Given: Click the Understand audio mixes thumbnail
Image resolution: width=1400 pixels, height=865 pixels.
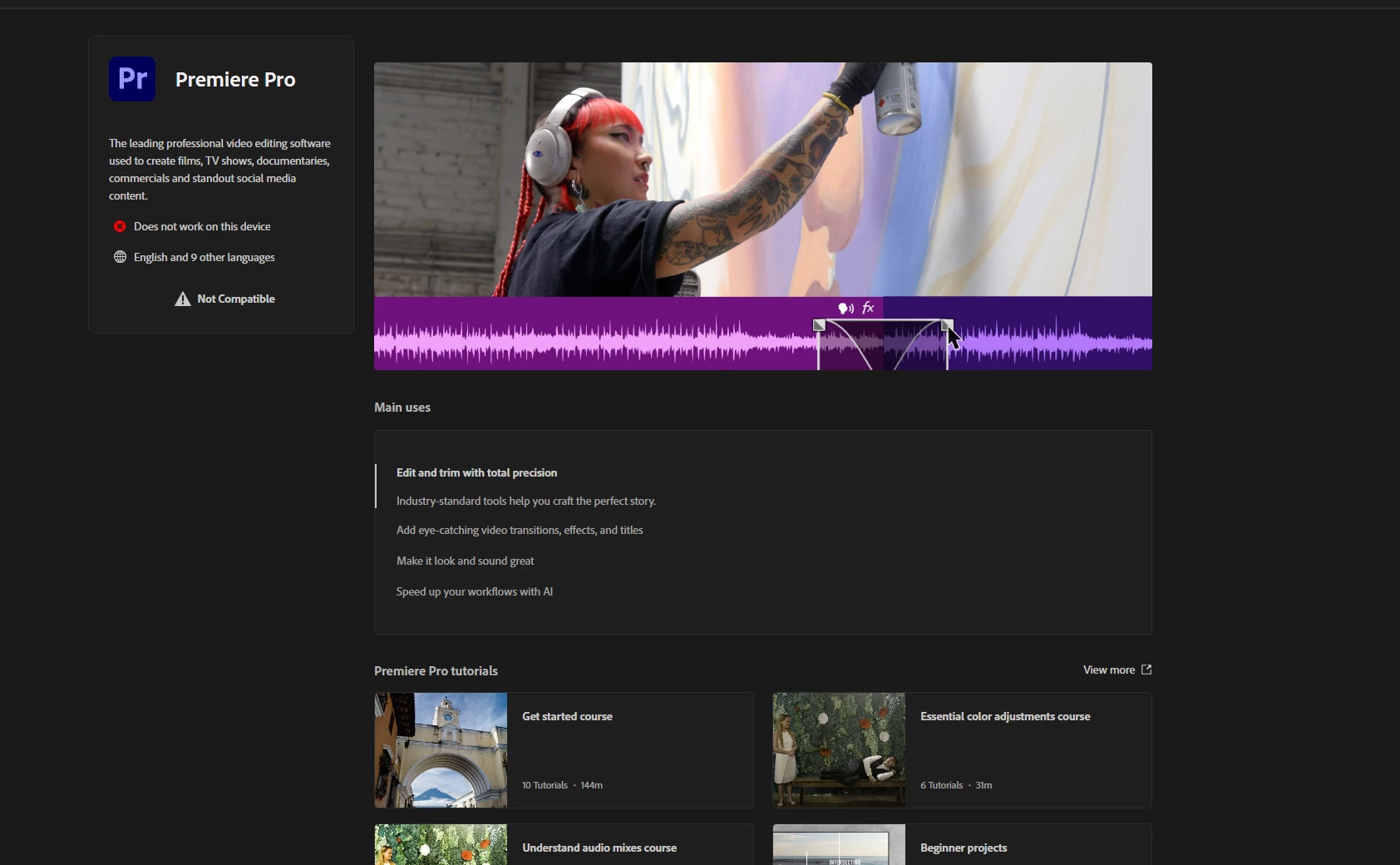Looking at the screenshot, I should (441, 844).
